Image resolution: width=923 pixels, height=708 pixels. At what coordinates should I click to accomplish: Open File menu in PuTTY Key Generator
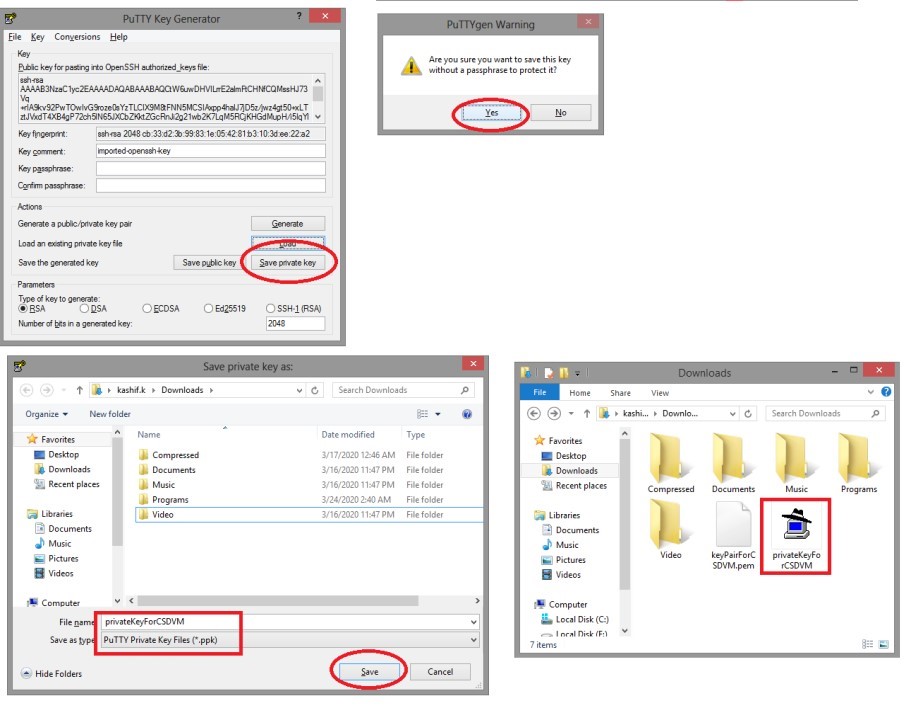click(15, 36)
